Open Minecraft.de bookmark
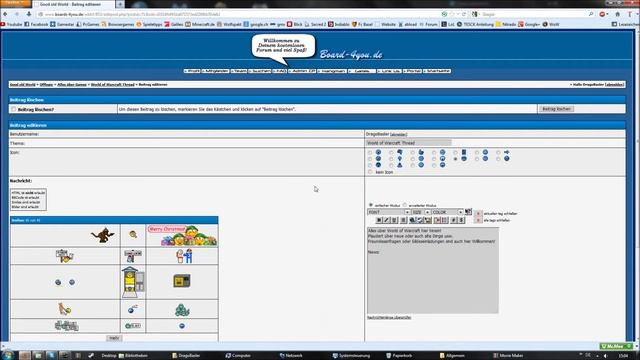Screen dimensions: 640x360 200,24
